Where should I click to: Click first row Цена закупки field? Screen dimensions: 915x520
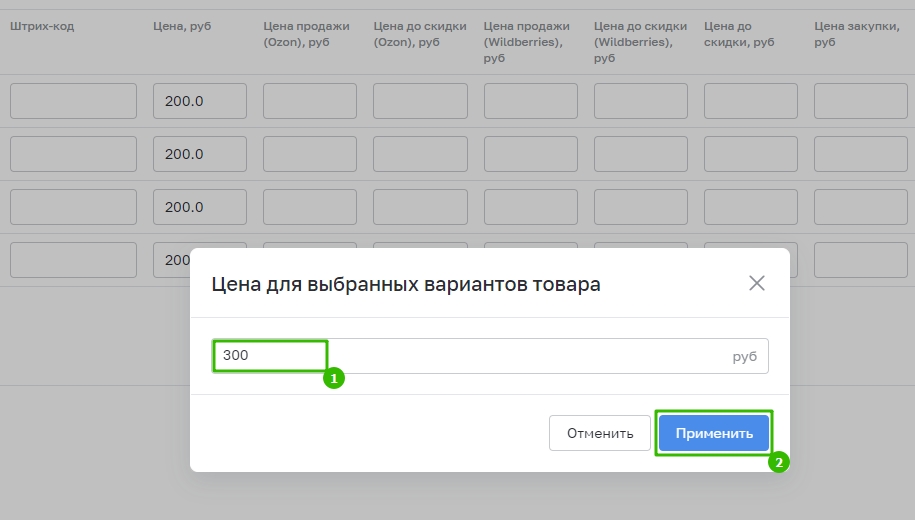point(861,101)
